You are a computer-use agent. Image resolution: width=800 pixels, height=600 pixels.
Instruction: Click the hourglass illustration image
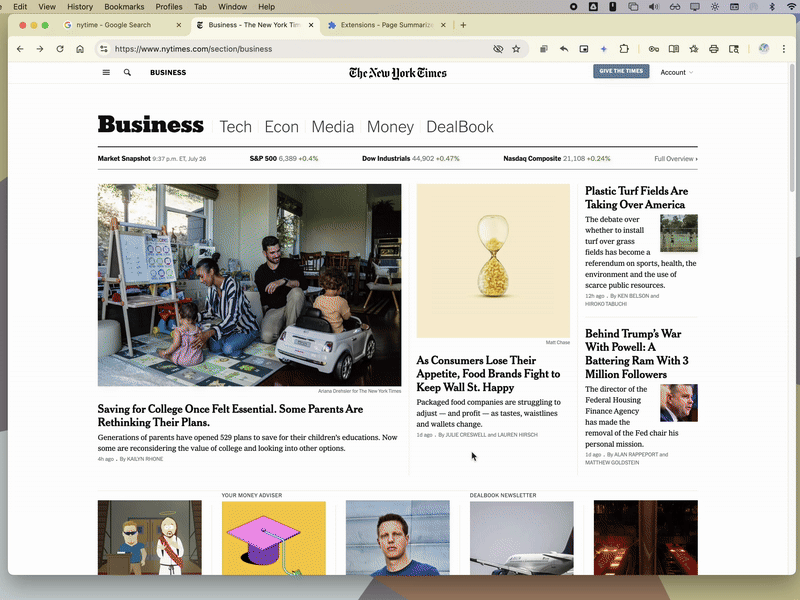pyautogui.click(x=493, y=261)
